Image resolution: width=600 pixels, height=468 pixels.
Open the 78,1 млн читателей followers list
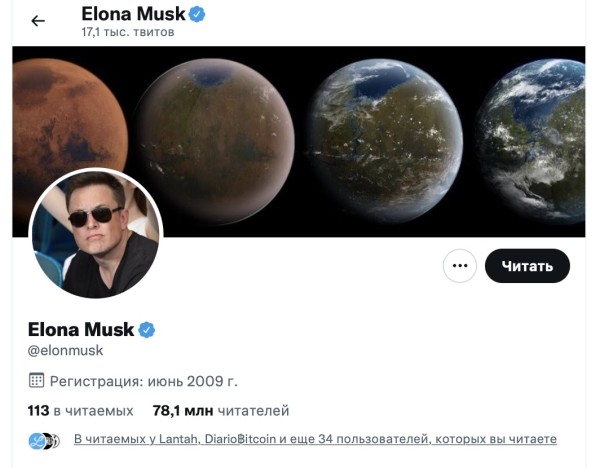220,410
